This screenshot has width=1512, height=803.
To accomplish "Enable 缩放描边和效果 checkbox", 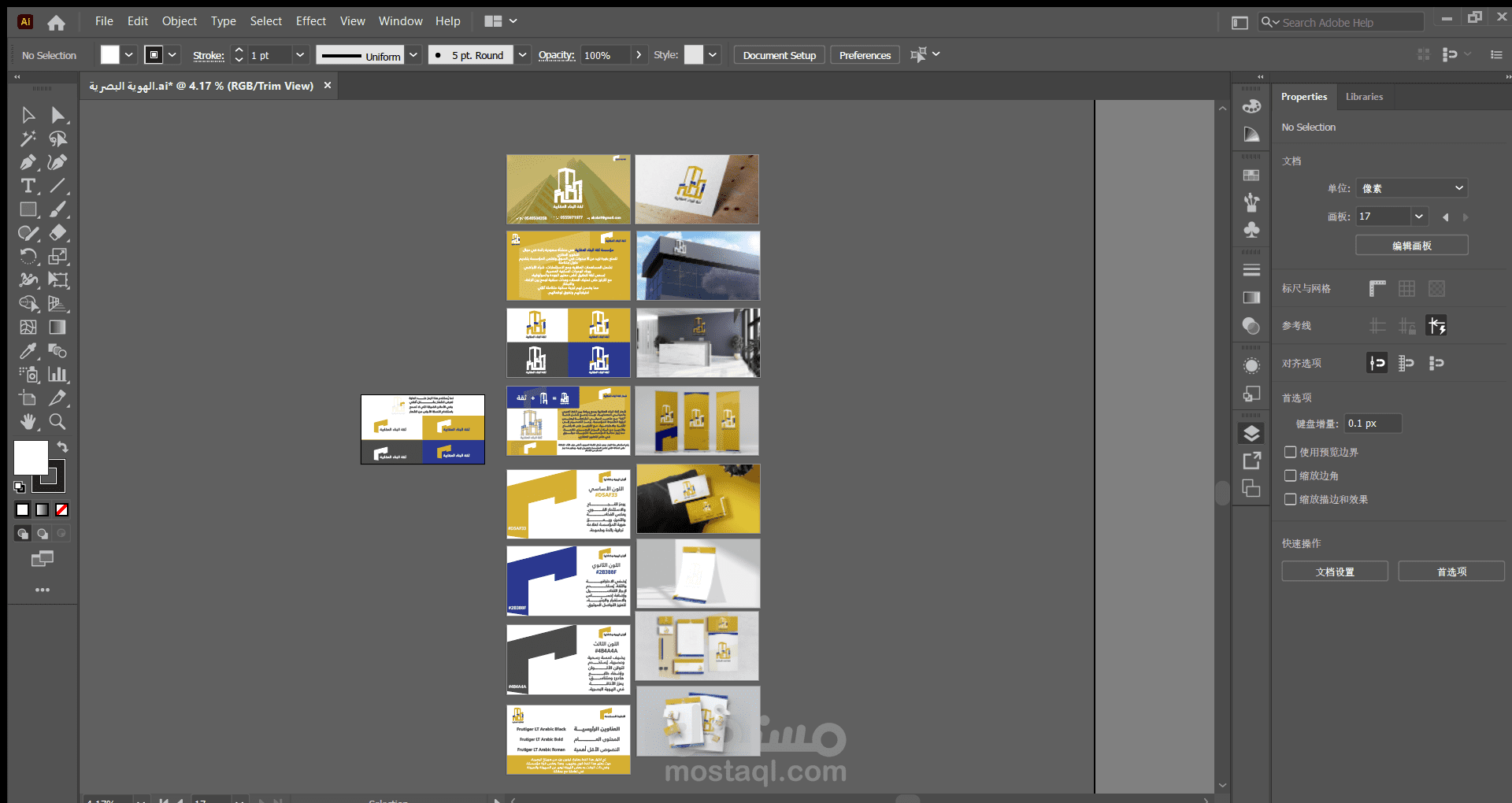I will 1290,499.
